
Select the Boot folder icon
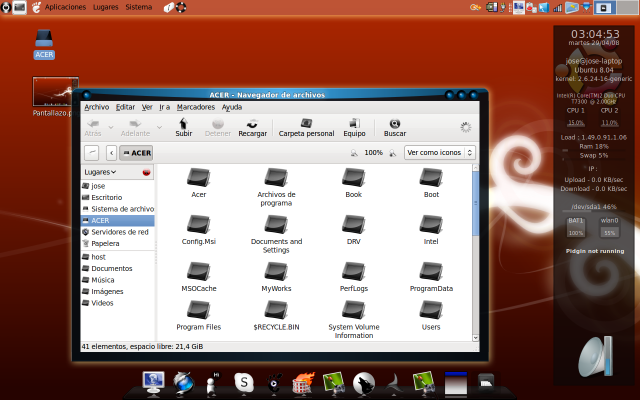tap(431, 178)
